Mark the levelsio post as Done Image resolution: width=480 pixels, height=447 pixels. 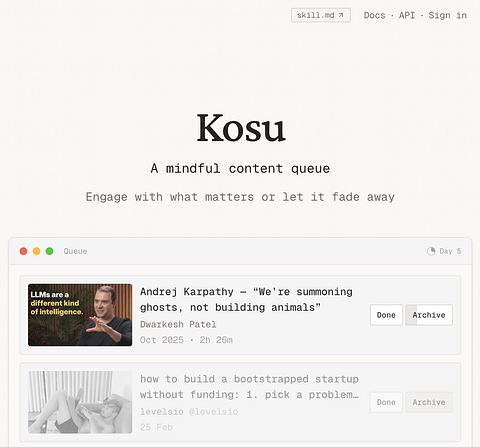tap(386, 402)
